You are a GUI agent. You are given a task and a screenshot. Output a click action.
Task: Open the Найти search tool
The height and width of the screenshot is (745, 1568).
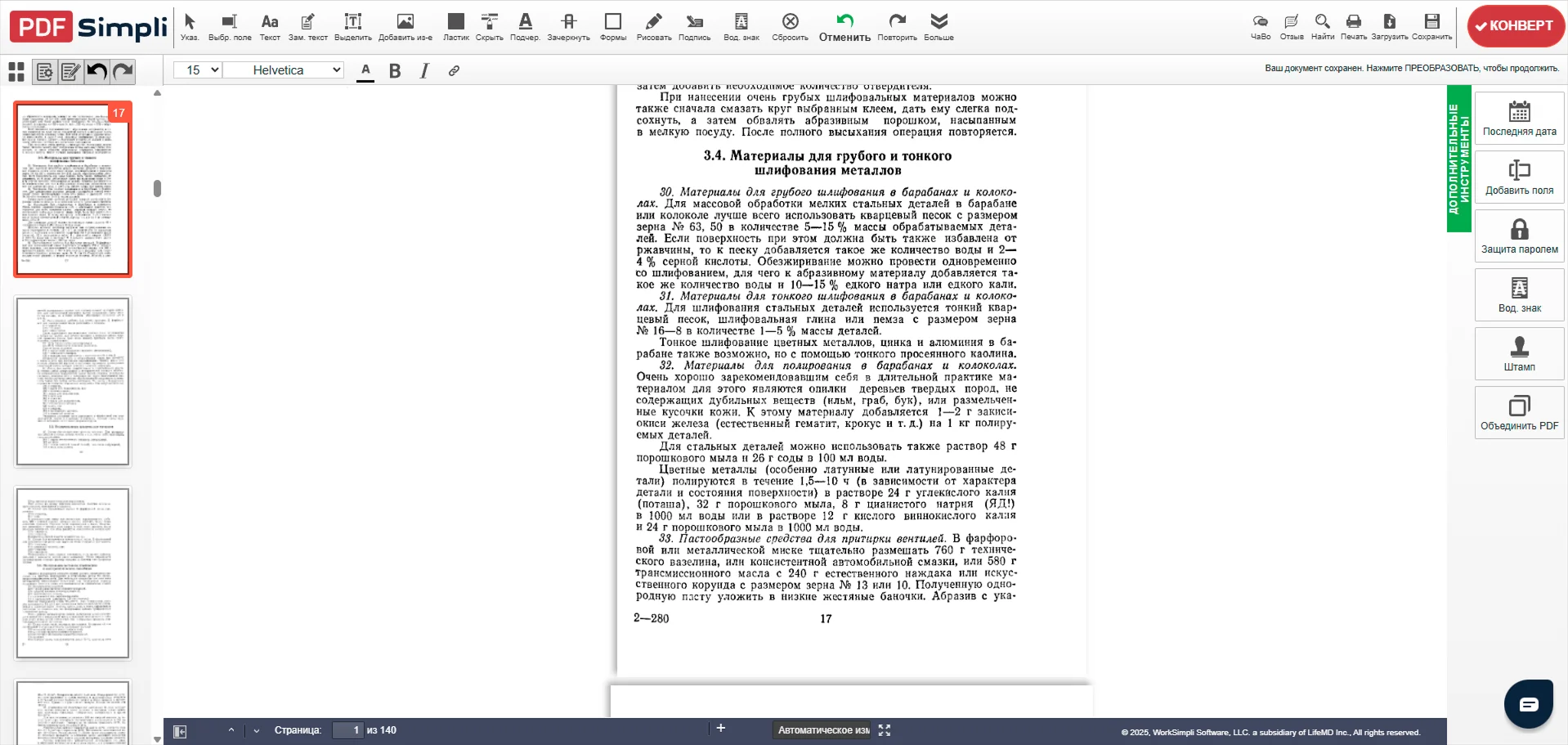pos(1323,26)
